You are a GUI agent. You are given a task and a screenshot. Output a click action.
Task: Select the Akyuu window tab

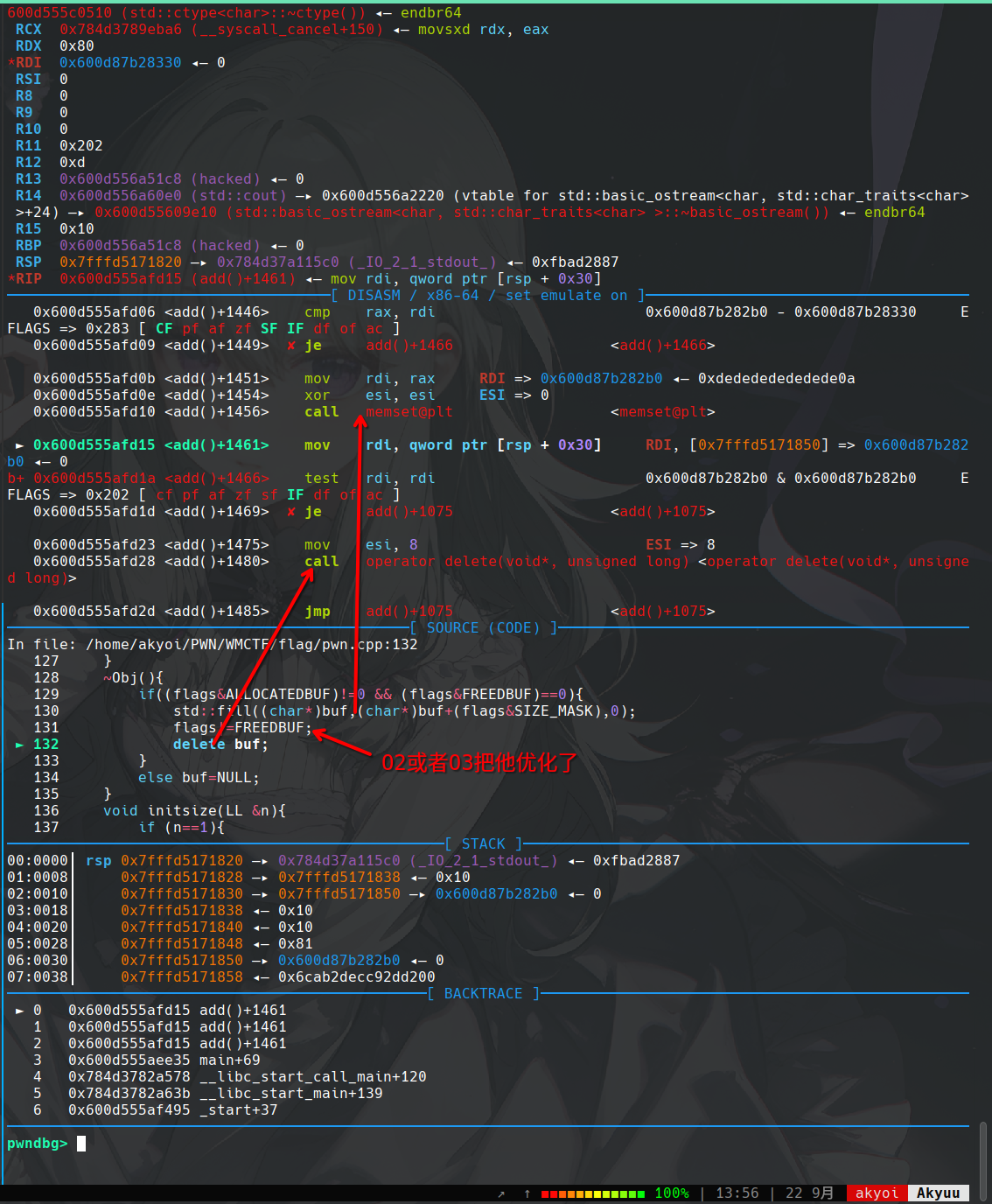coord(938,1193)
